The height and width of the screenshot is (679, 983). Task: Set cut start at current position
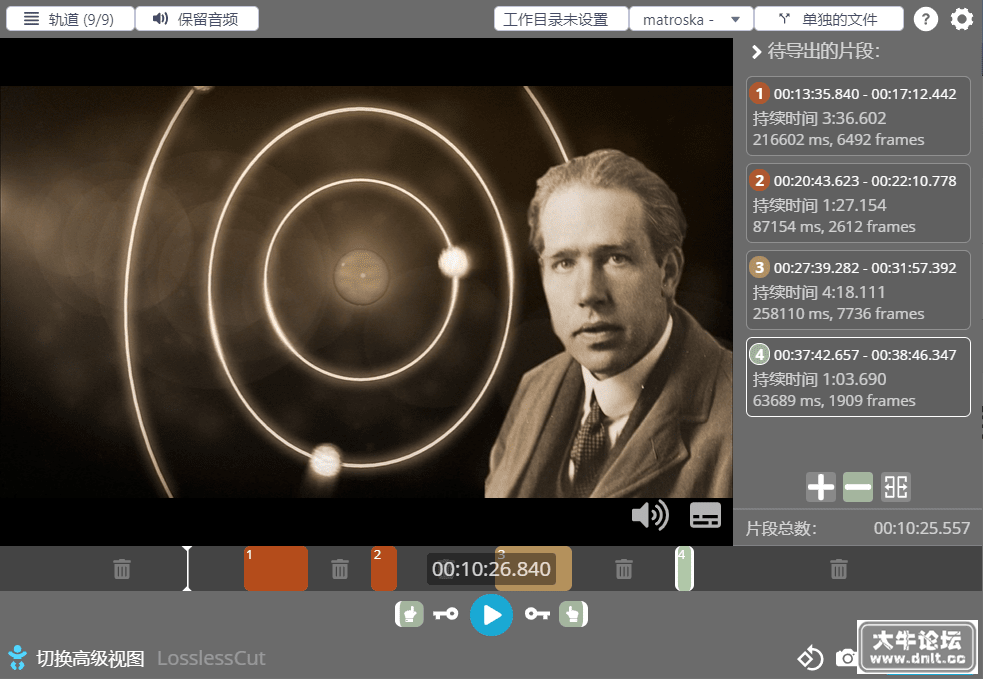click(x=409, y=614)
